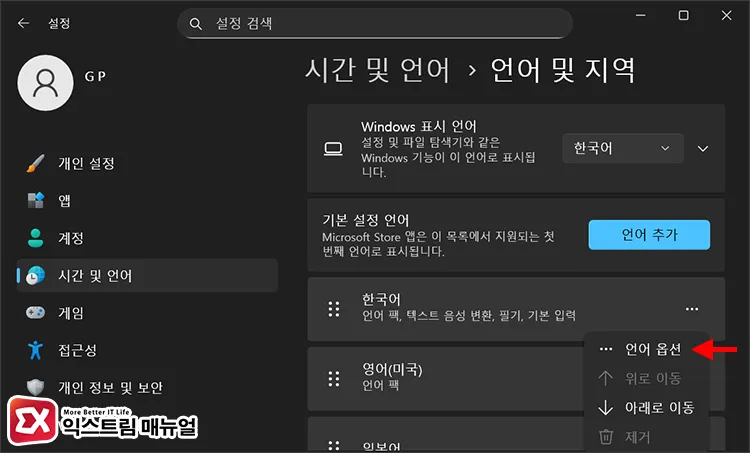This screenshot has height=453, width=750.
Task: Click the 언어 및 지역 page title
Action: [563, 70]
